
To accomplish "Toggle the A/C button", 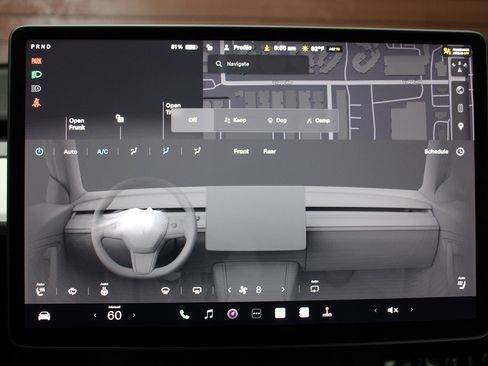I will (102, 152).
